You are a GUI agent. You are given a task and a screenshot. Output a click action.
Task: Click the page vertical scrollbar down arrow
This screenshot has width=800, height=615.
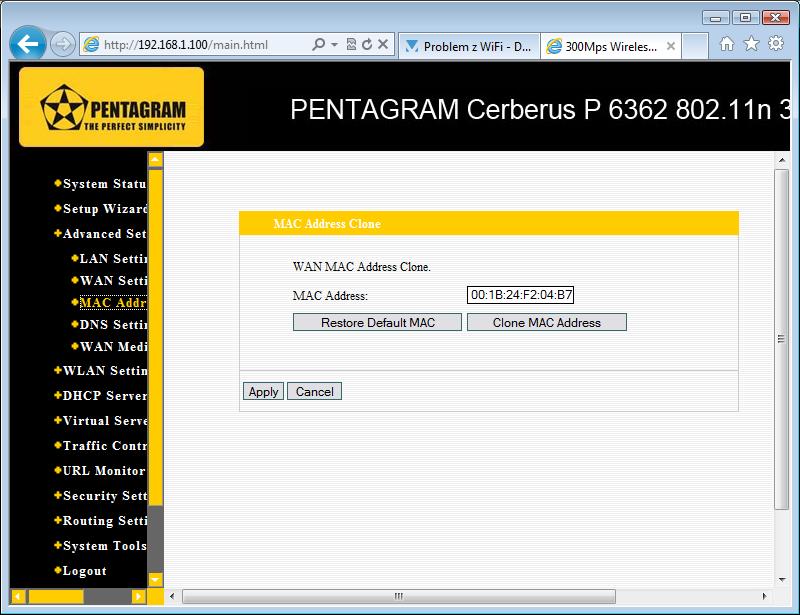coord(782,580)
